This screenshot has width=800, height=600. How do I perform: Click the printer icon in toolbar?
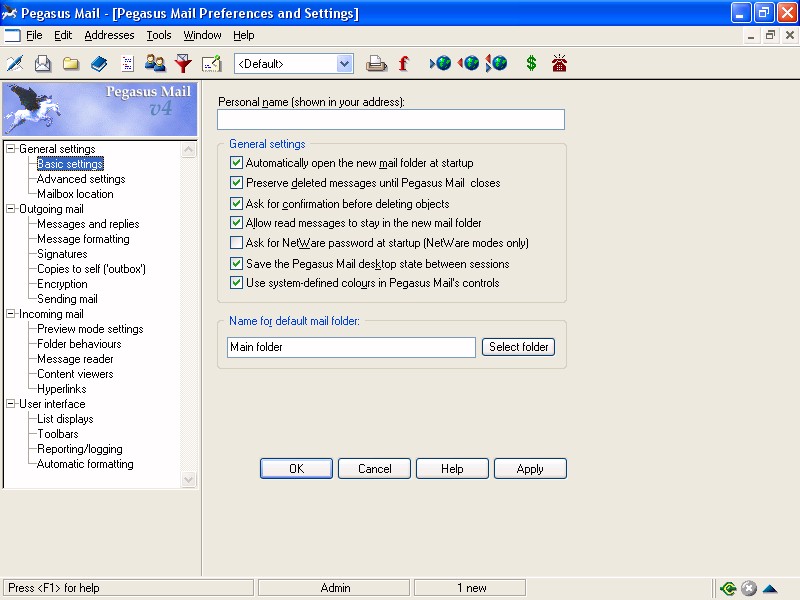pyautogui.click(x=376, y=64)
